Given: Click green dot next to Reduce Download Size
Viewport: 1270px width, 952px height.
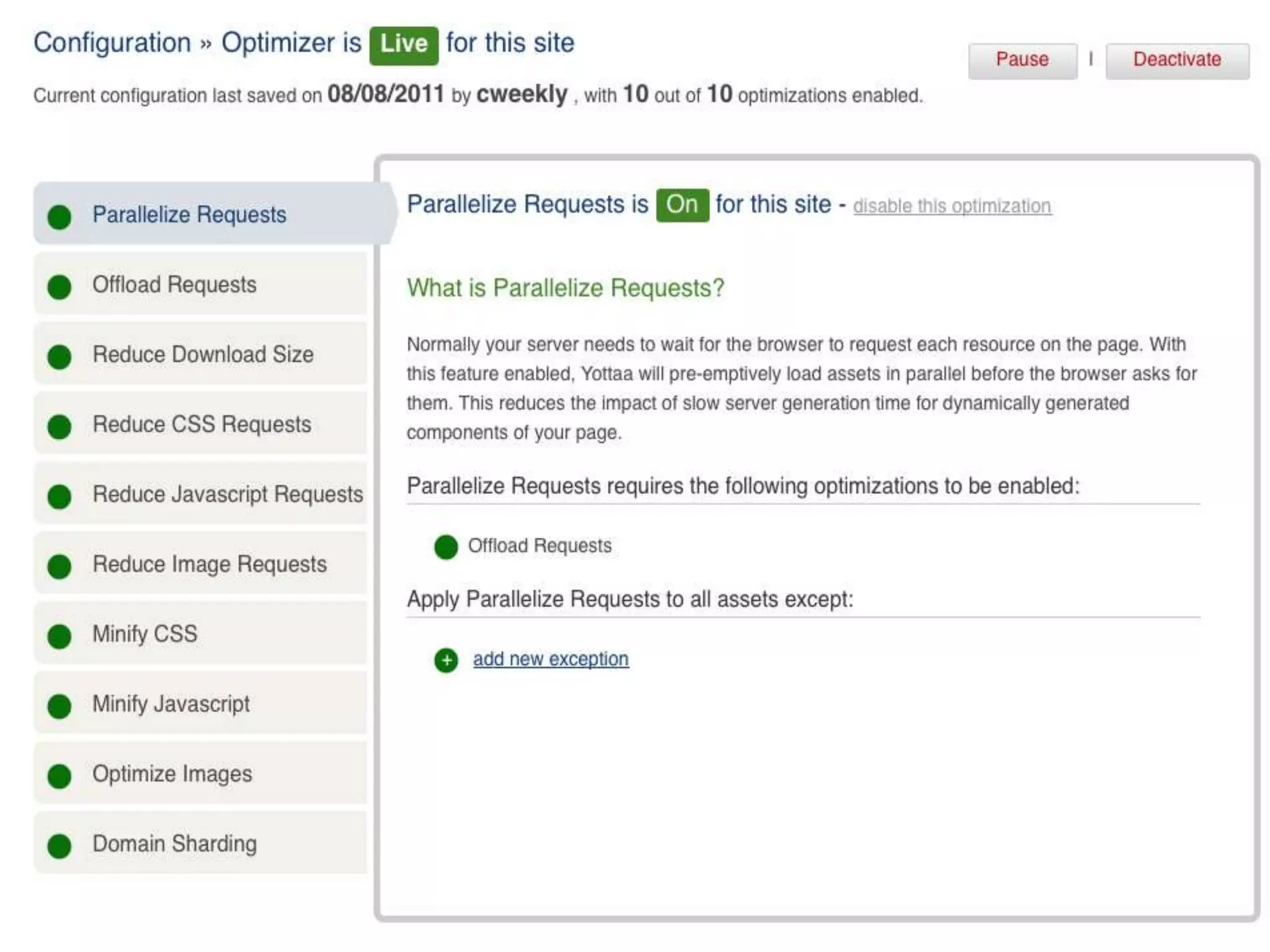Looking at the screenshot, I should pyautogui.click(x=60, y=357).
